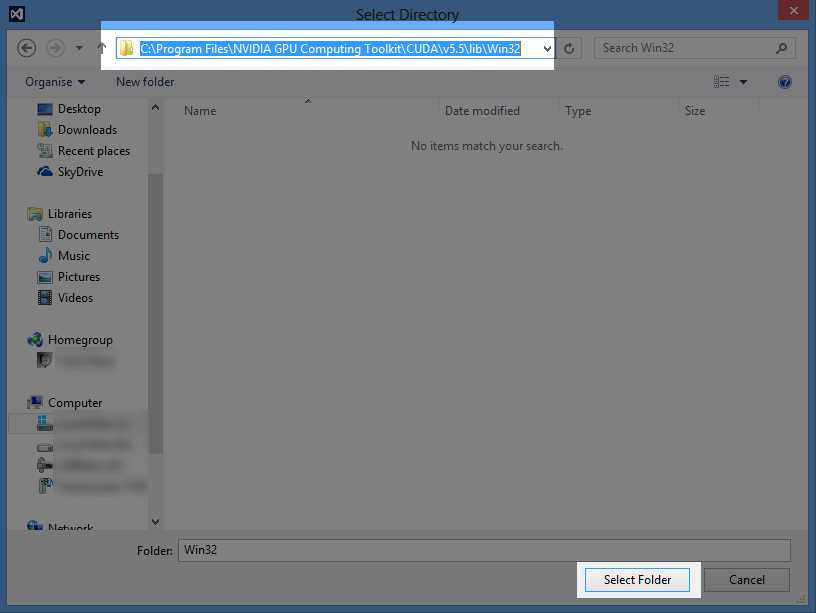Viewport: 816px width, 613px height.
Task: Click the Homegroup icon
Action: click(35, 340)
